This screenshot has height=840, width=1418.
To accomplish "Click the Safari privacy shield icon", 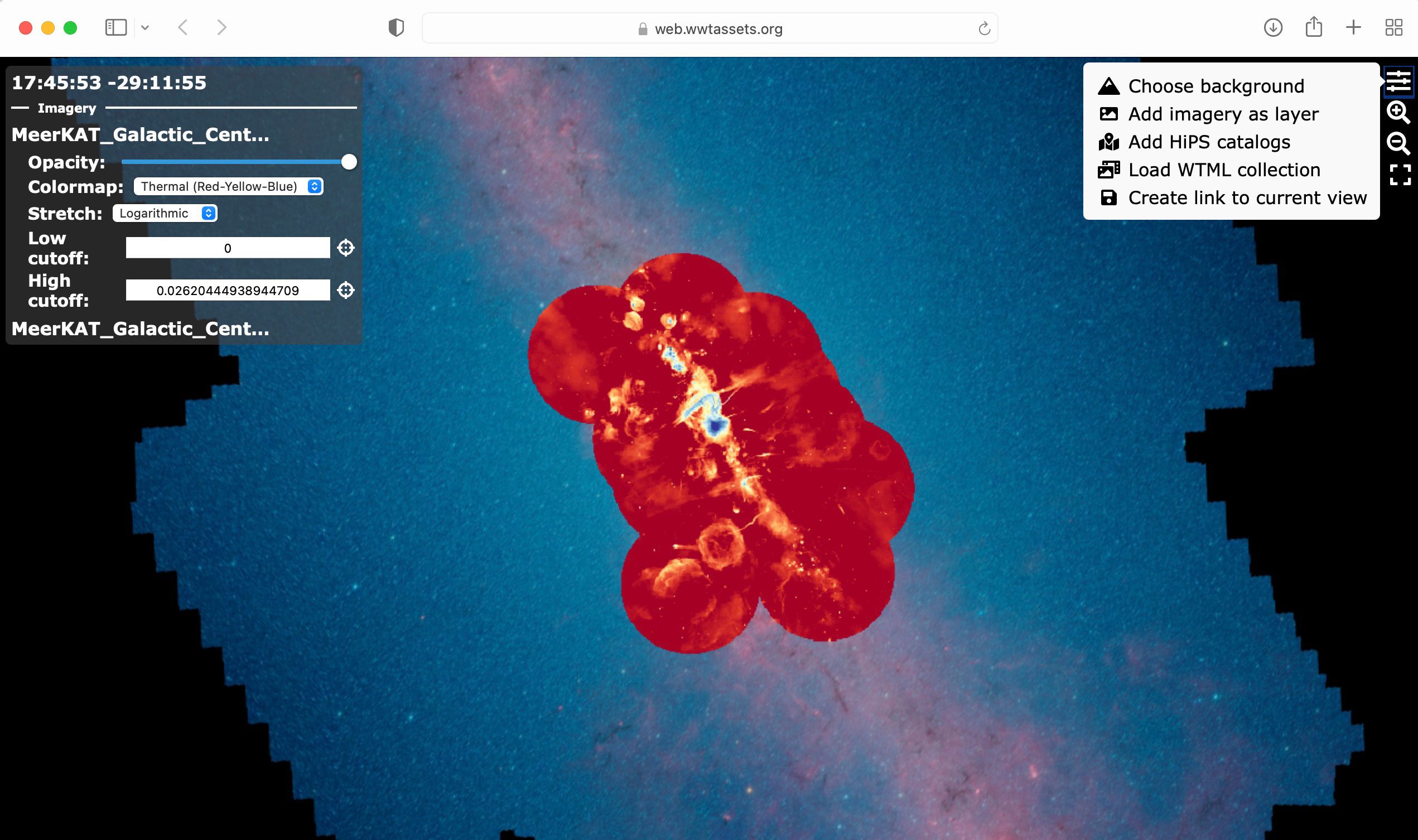I will click(x=396, y=28).
